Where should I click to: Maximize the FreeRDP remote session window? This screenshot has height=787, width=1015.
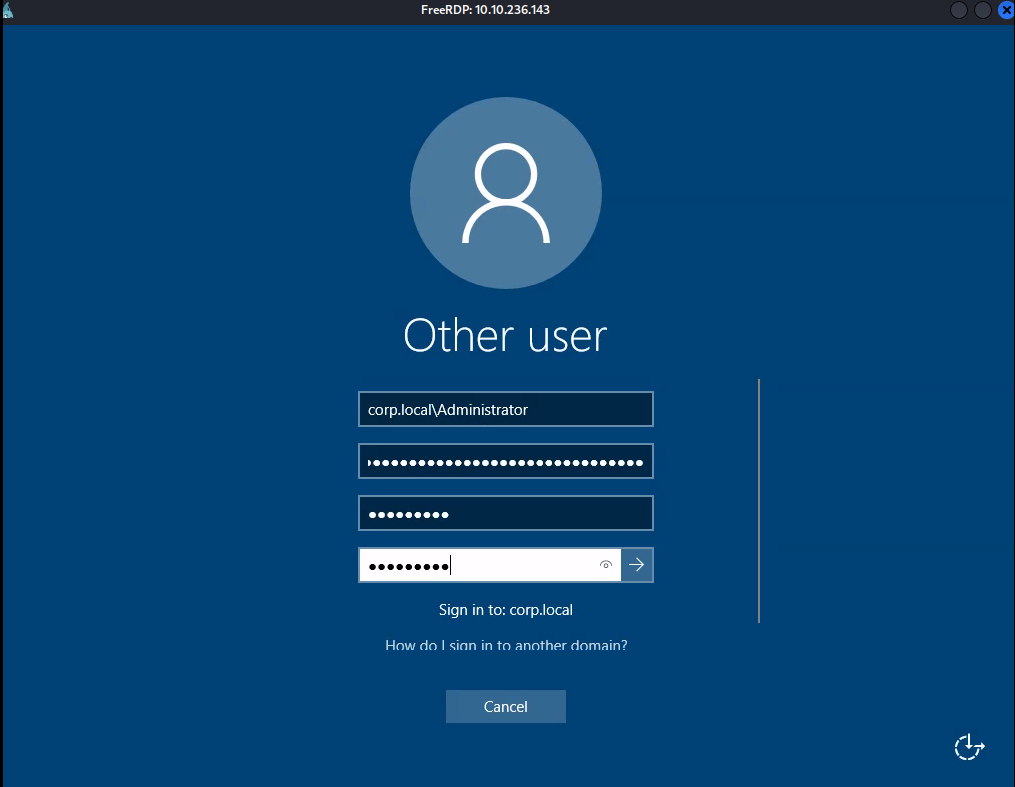tap(982, 9)
